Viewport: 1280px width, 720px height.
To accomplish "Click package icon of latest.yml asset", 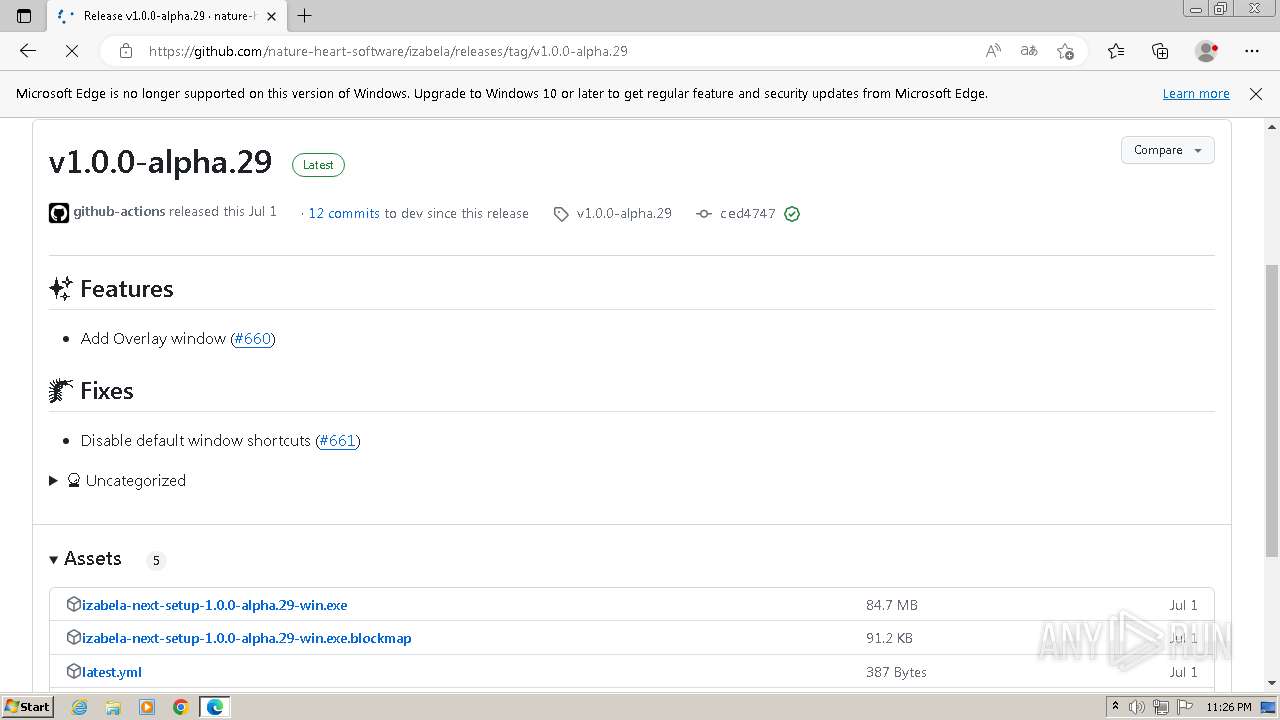I will 73,671.
